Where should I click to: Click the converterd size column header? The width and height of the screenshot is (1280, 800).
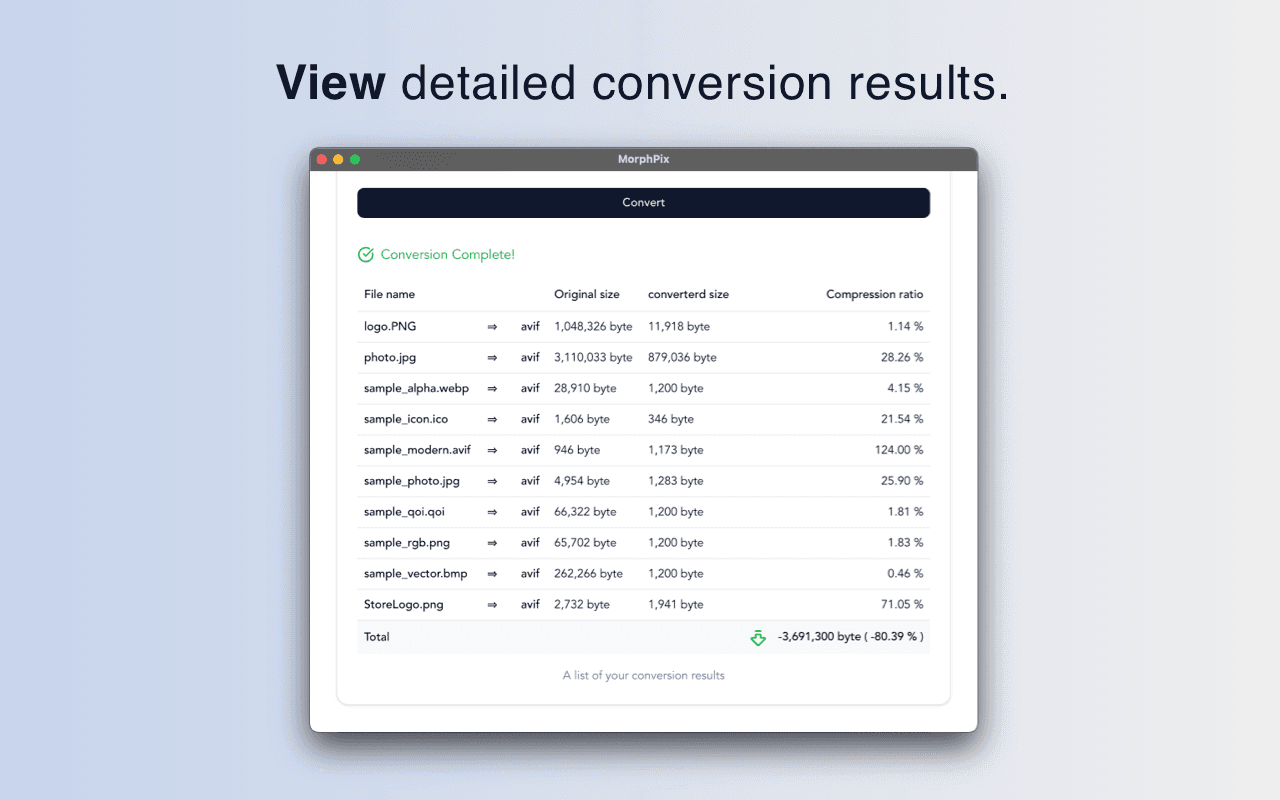coord(688,294)
